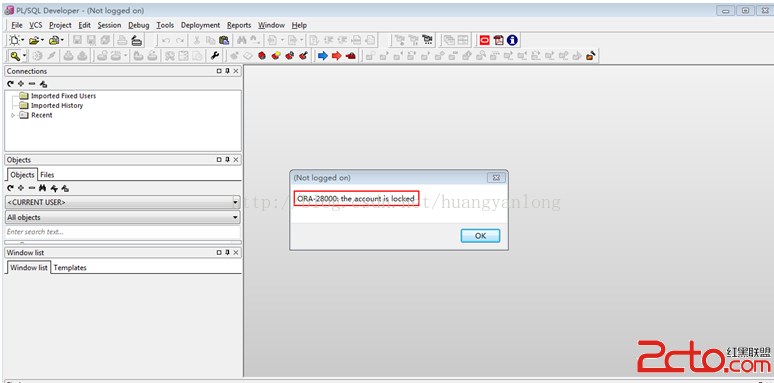774x383 pixels.
Task: Refresh the Connections panel list
Action: click(10, 84)
